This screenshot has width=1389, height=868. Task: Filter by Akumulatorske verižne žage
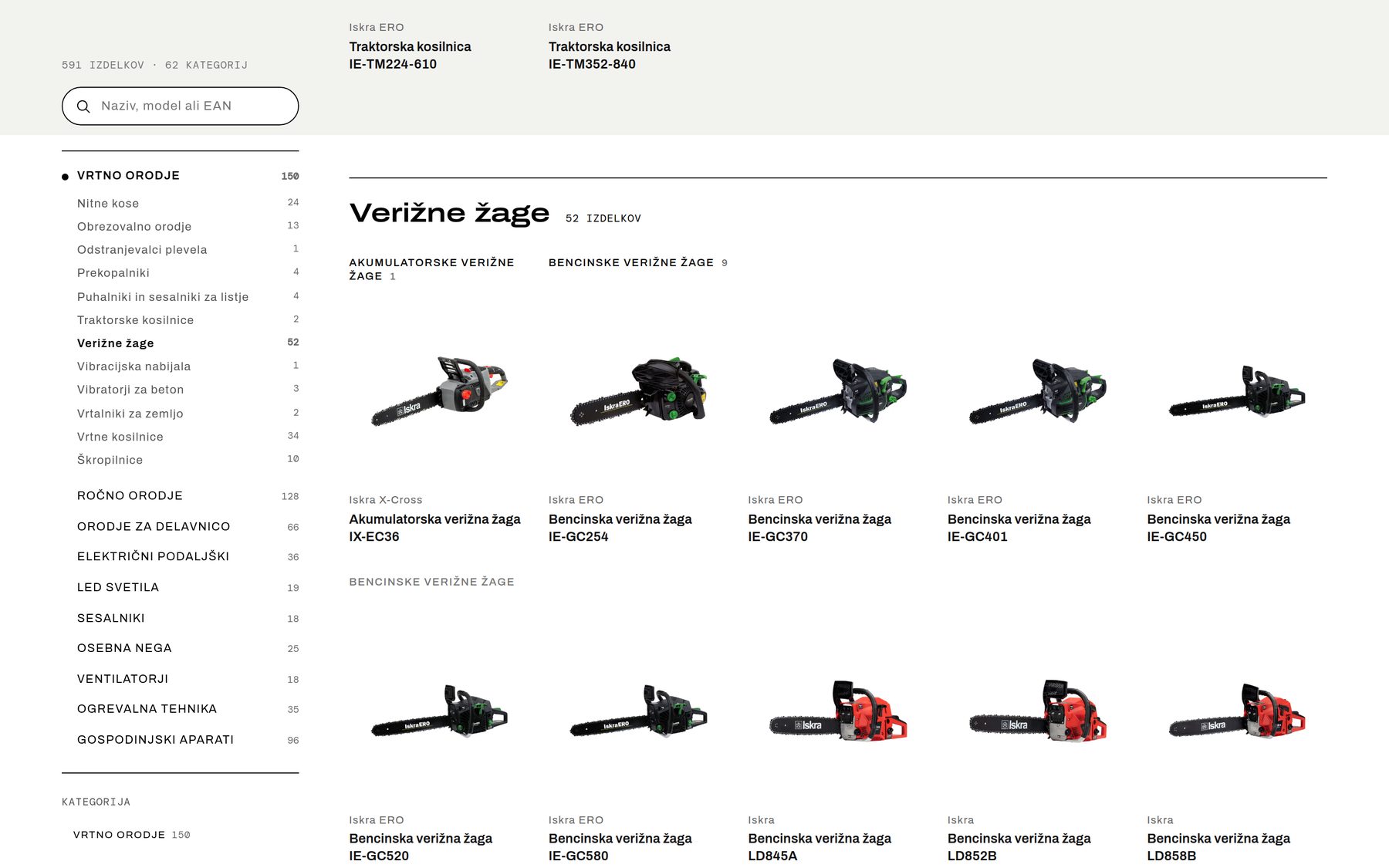point(431,269)
